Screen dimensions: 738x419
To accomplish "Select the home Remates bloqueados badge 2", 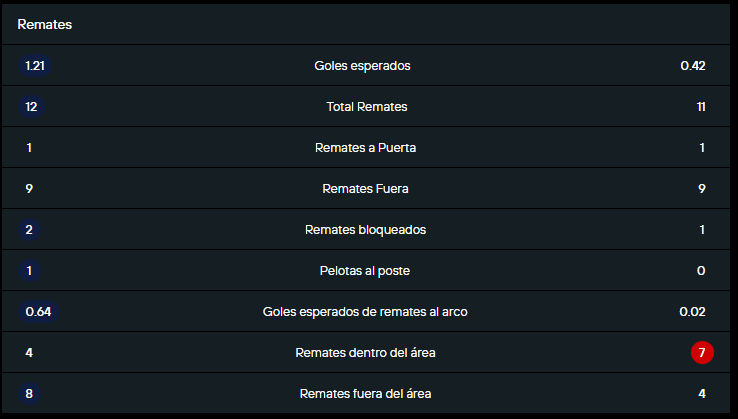I will [30, 230].
